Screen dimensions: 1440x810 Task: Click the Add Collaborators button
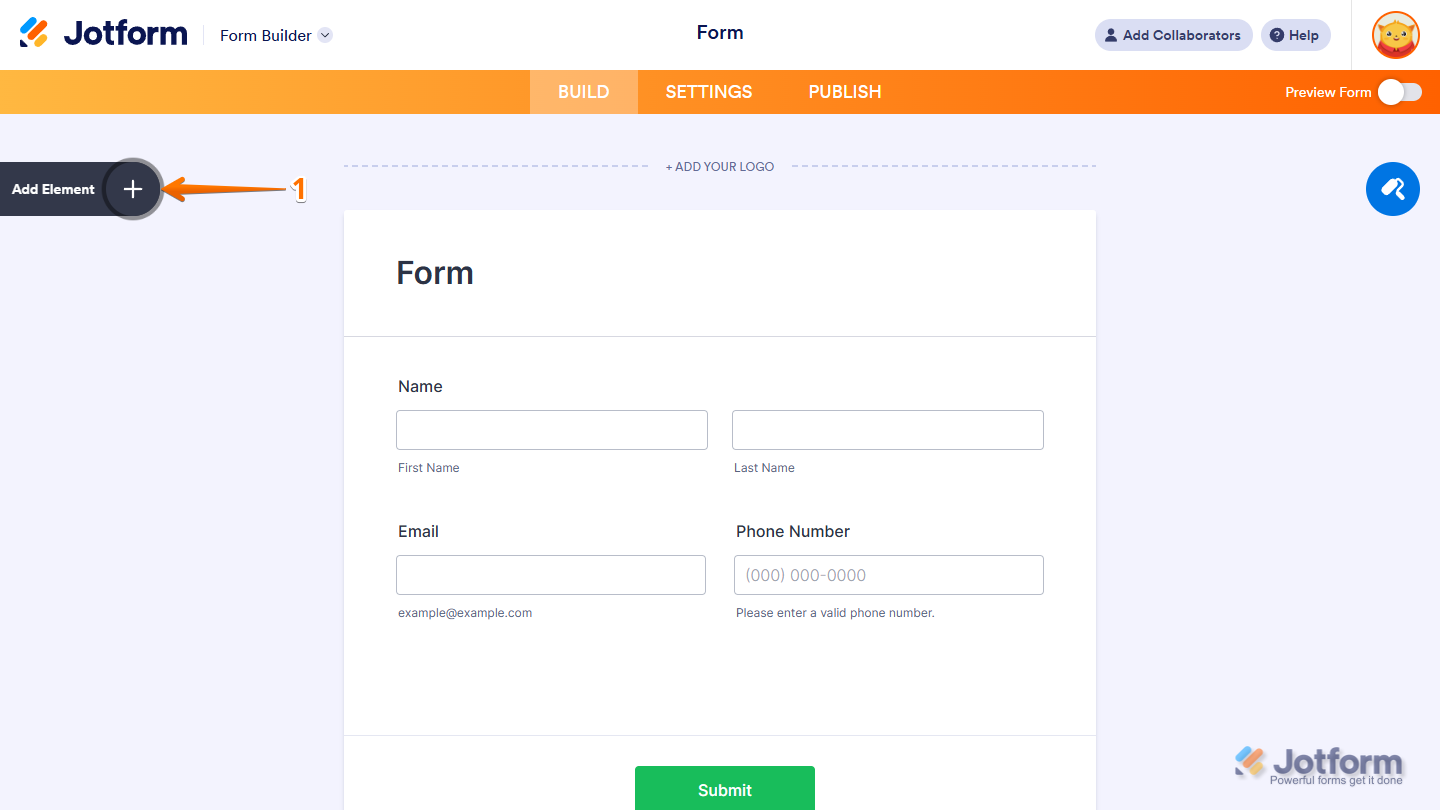pos(1172,35)
